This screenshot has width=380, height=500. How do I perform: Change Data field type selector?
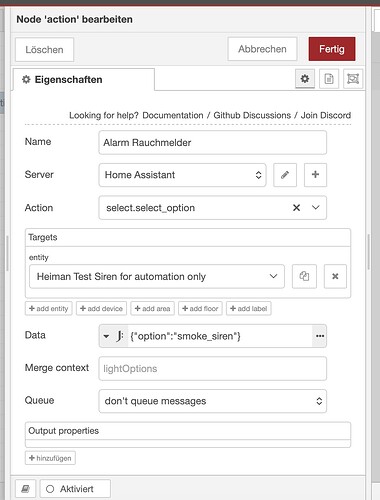[113, 336]
